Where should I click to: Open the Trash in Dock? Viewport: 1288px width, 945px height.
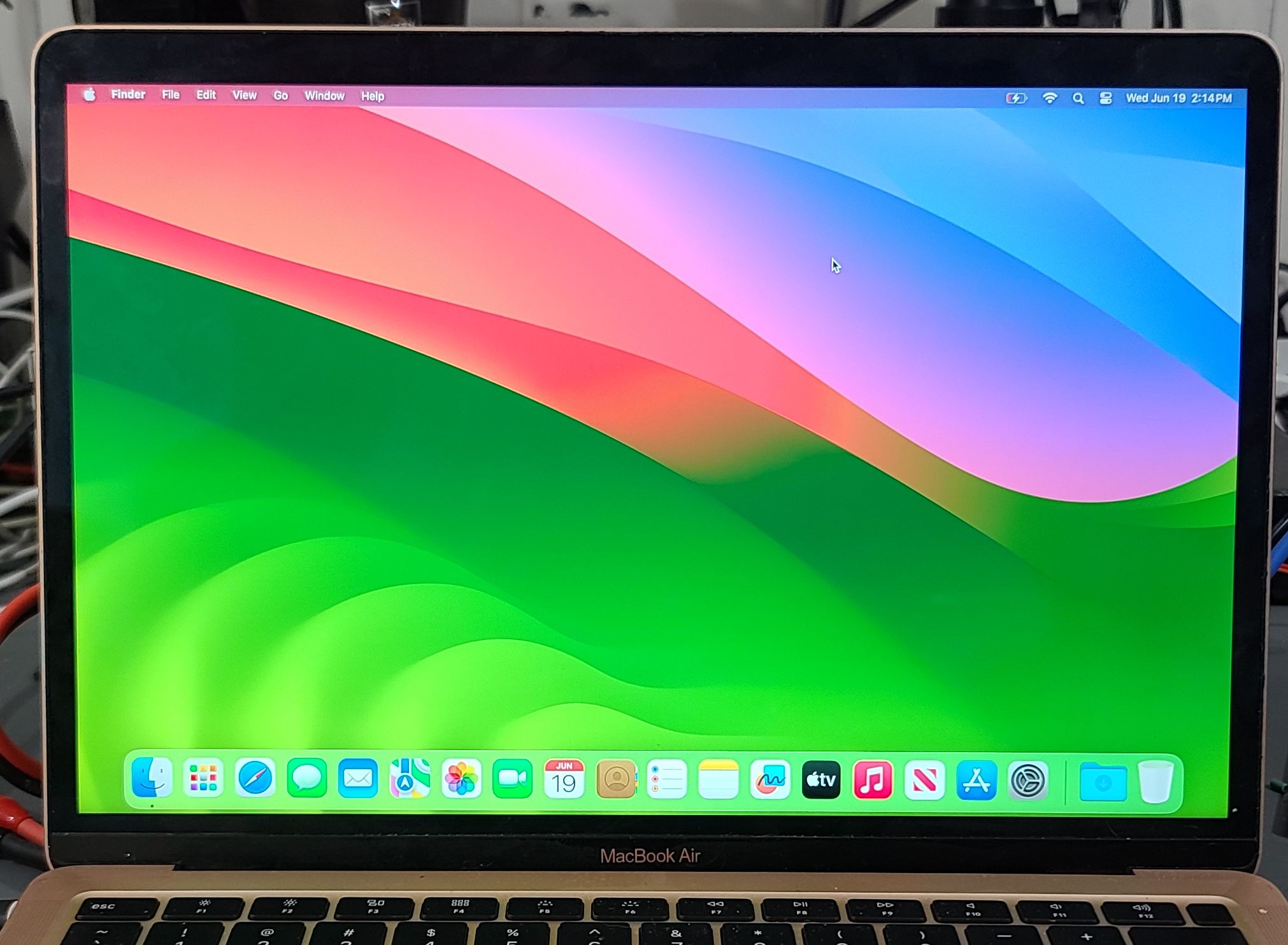pos(1156,781)
